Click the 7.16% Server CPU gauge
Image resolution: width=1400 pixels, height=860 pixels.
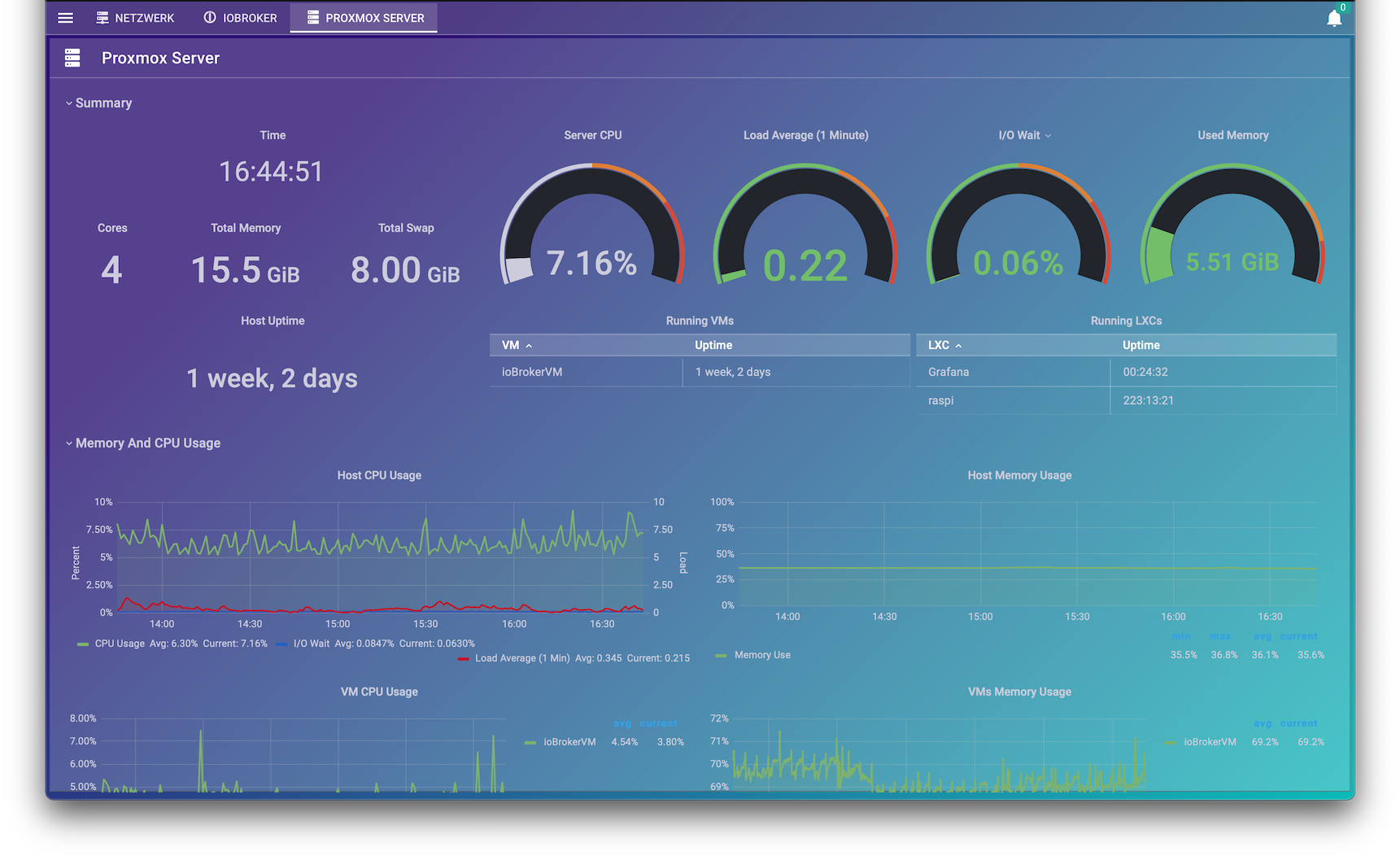click(592, 225)
